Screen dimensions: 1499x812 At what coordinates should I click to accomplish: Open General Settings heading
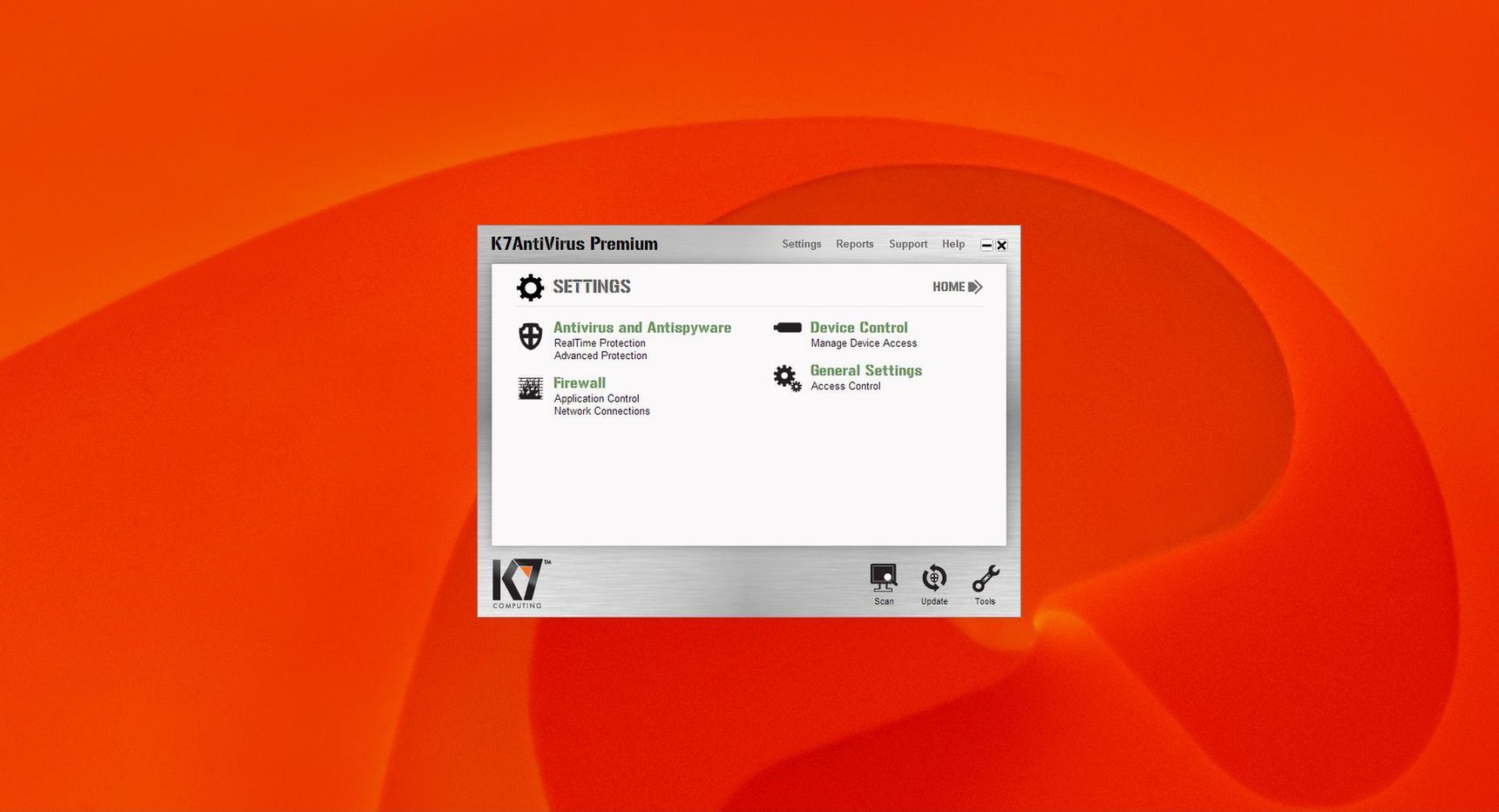(x=866, y=370)
